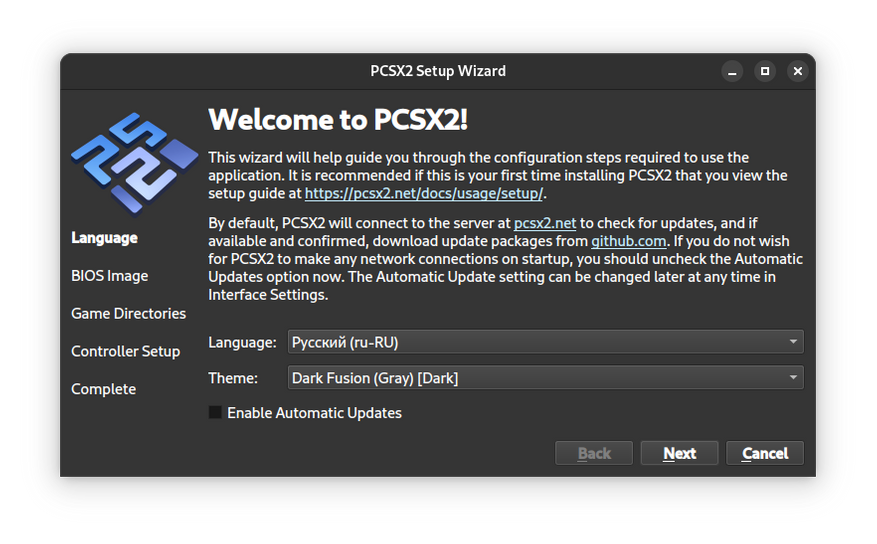Click the Enable Automatic Updates label
877x544 pixels.
[x=314, y=413]
